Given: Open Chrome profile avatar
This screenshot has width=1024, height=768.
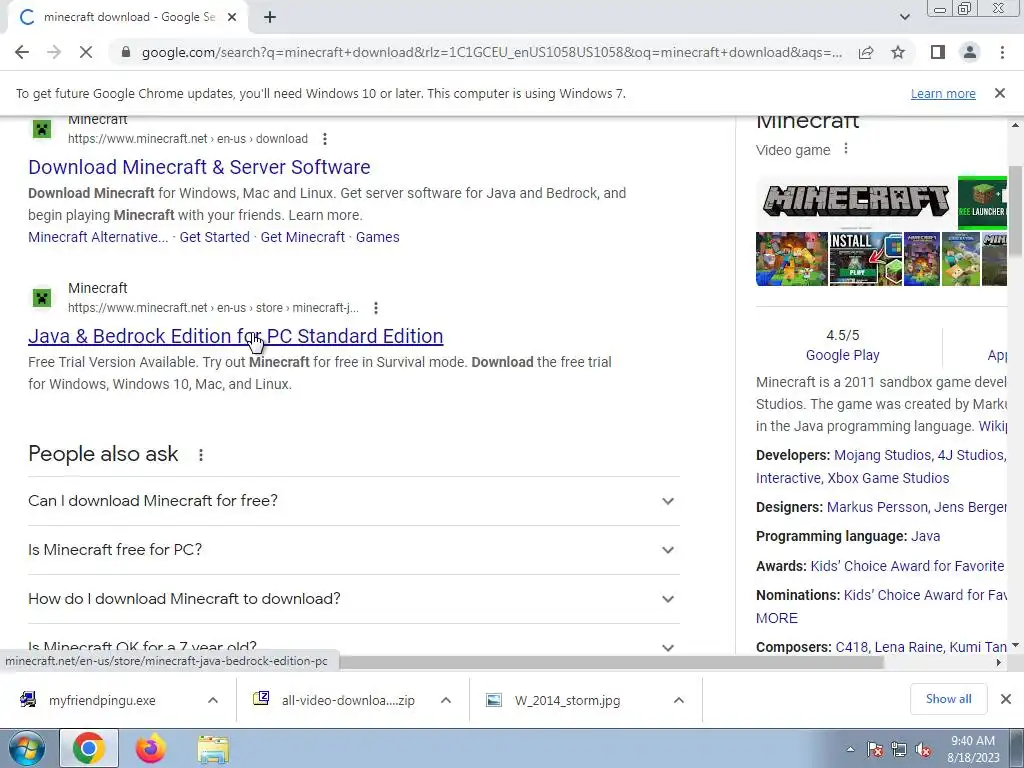Looking at the screenshot, I should pos(970,52).
